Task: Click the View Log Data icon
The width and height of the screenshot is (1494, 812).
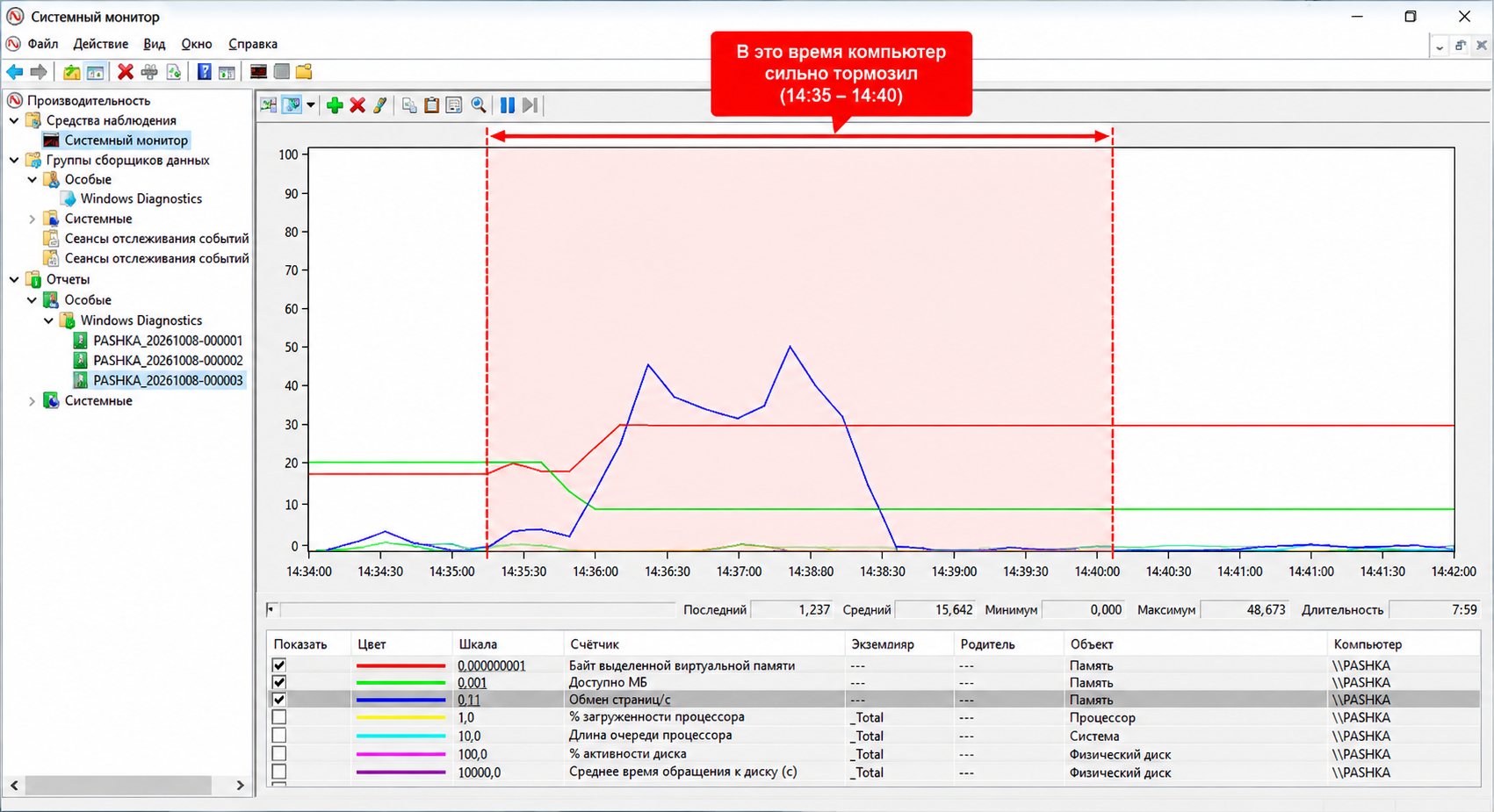Action: tap(292, 105)
